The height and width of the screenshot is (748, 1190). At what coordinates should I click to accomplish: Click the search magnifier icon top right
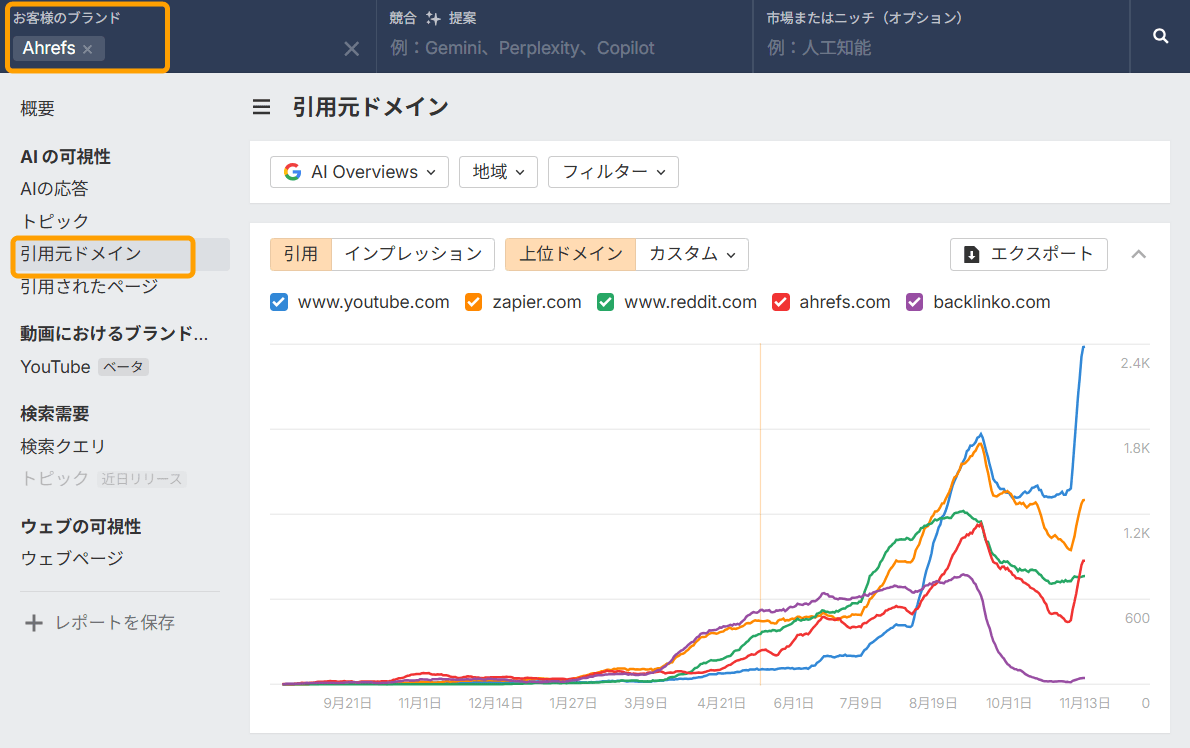click(x=1160, y=36)
